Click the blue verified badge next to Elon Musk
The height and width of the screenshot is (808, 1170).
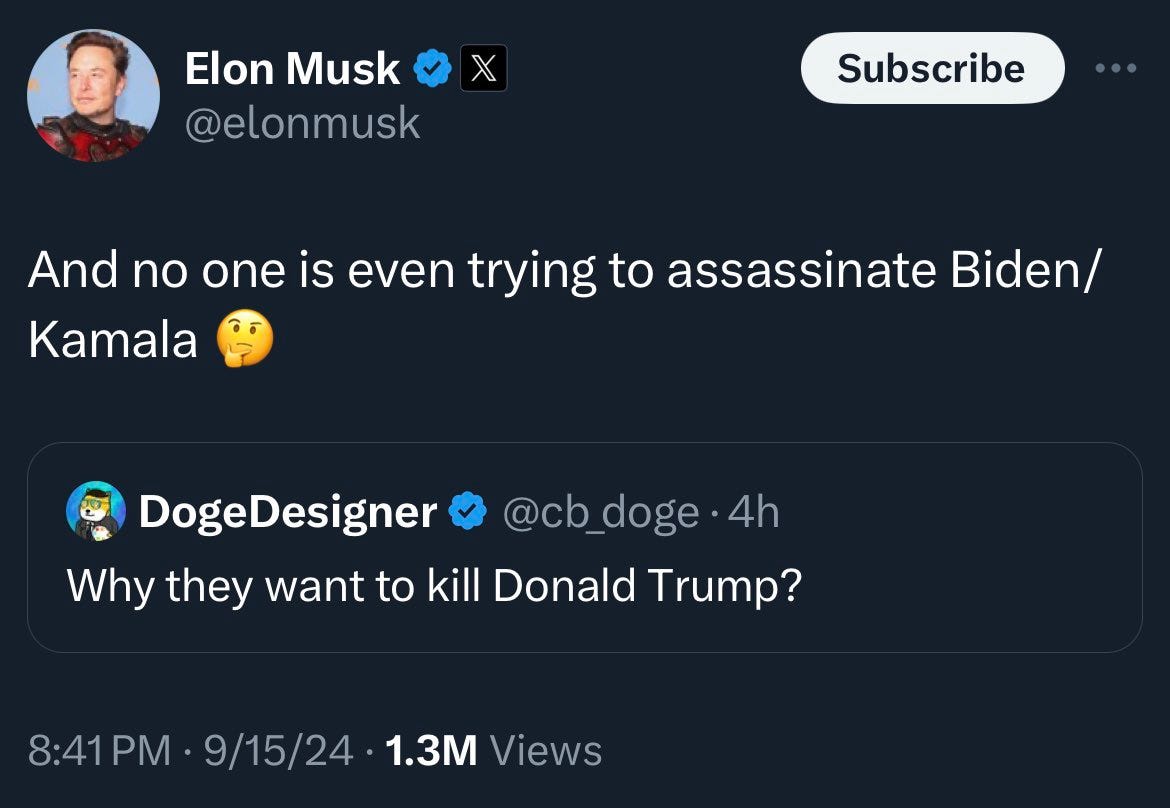coord(432,67)
